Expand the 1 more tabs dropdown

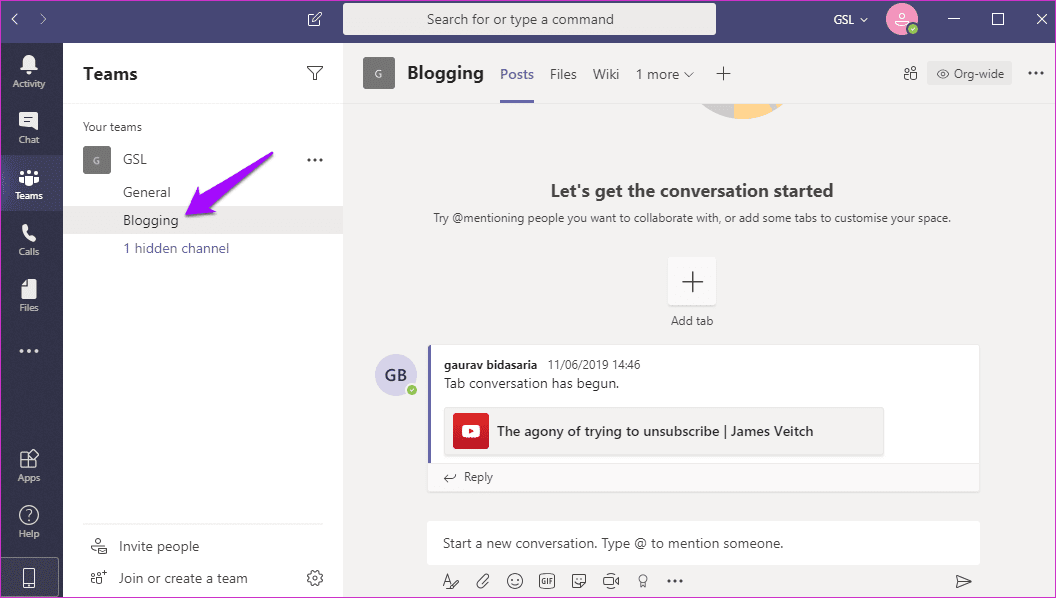point(664,74)
